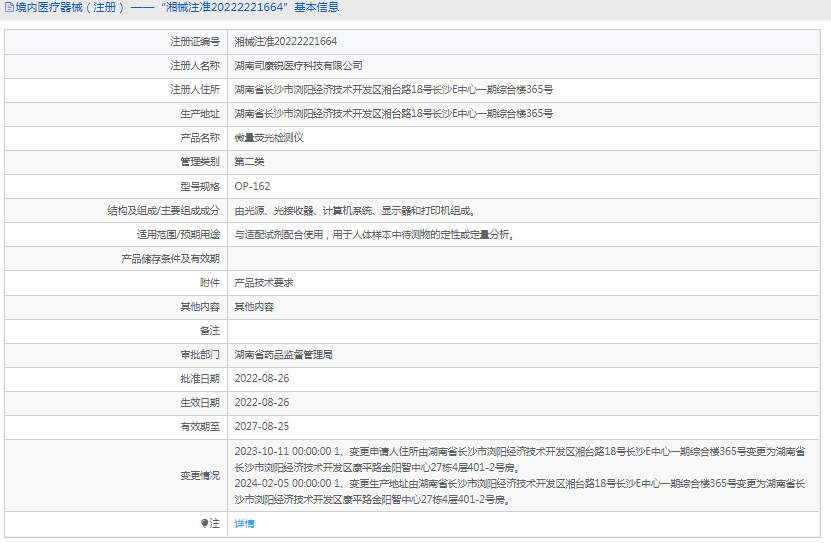Select registrant name 湖南司康锐医疗科技有限公司
This screenshot has width=831, height=543.
pyautogui.click(x=298, y=66)
